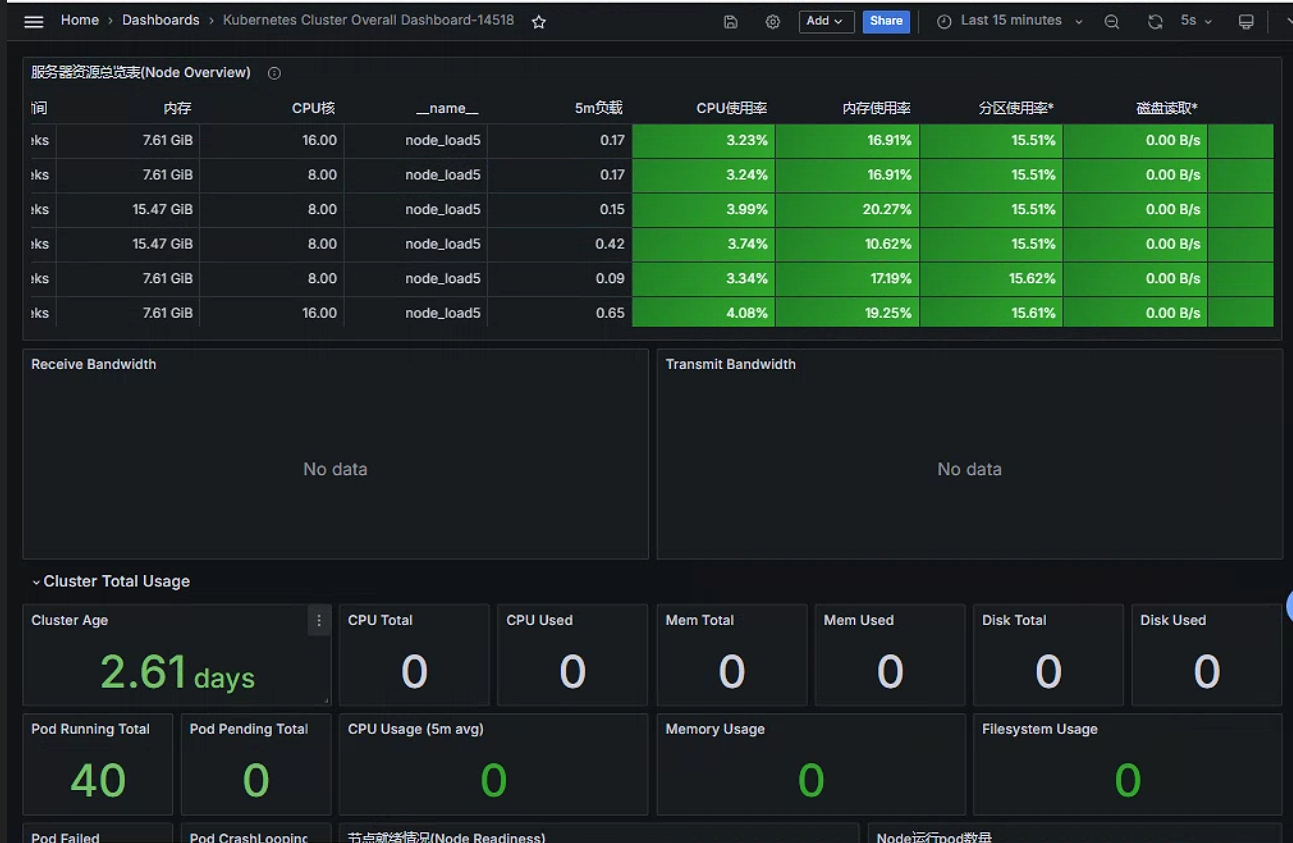Sort by the 磁盘读取* column header
This screenshot has height=843, width=1293.
coord(1167,108)
